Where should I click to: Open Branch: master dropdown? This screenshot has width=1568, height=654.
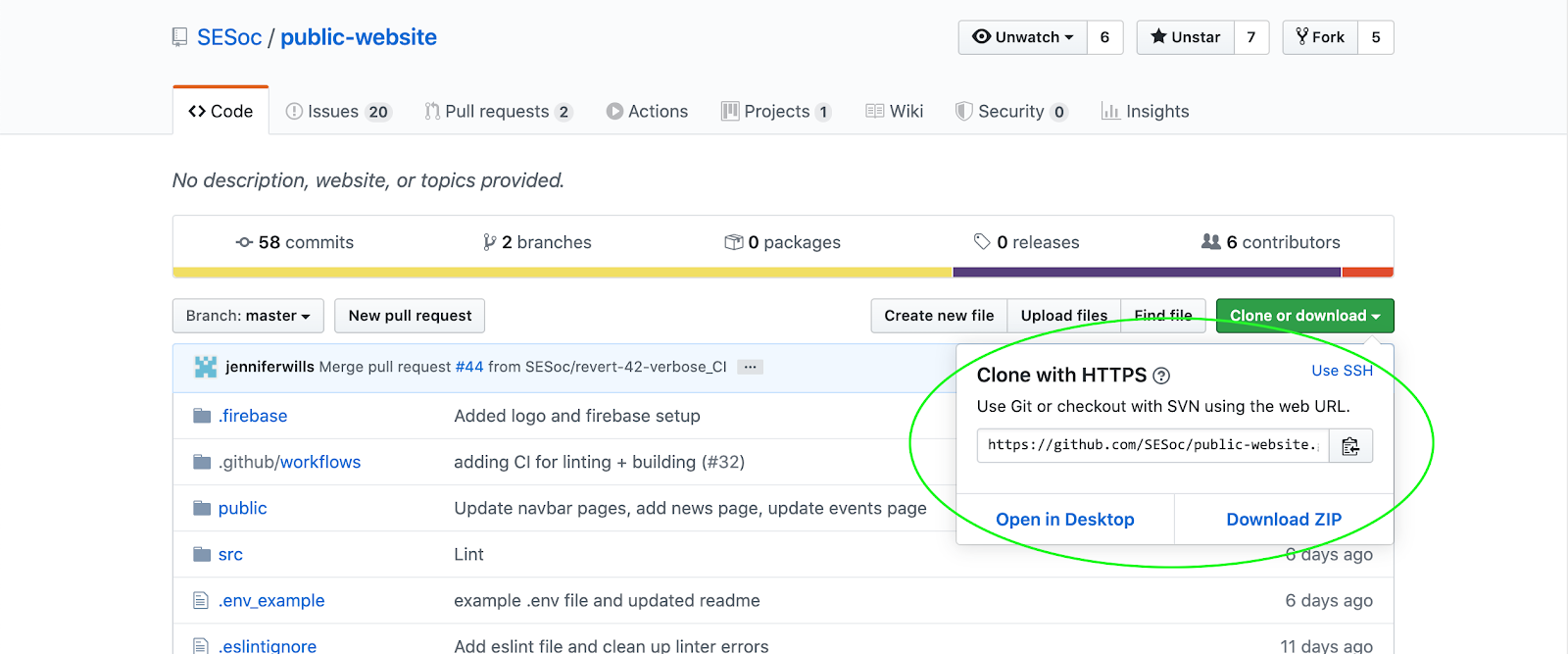tap(248, 316)
